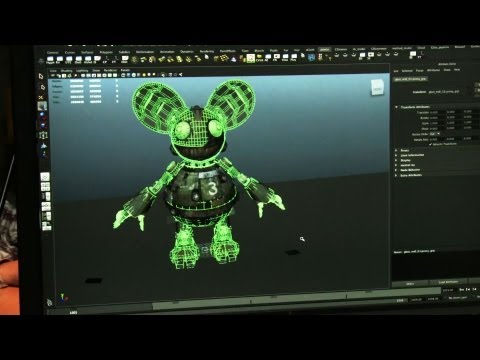Open the viewport Shading menu
The image size is (480, 360).
(66, 71)
